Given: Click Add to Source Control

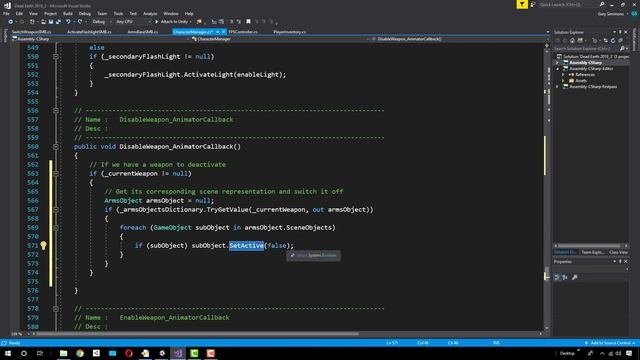Looking at the screenshot, I should pos(609,343).
